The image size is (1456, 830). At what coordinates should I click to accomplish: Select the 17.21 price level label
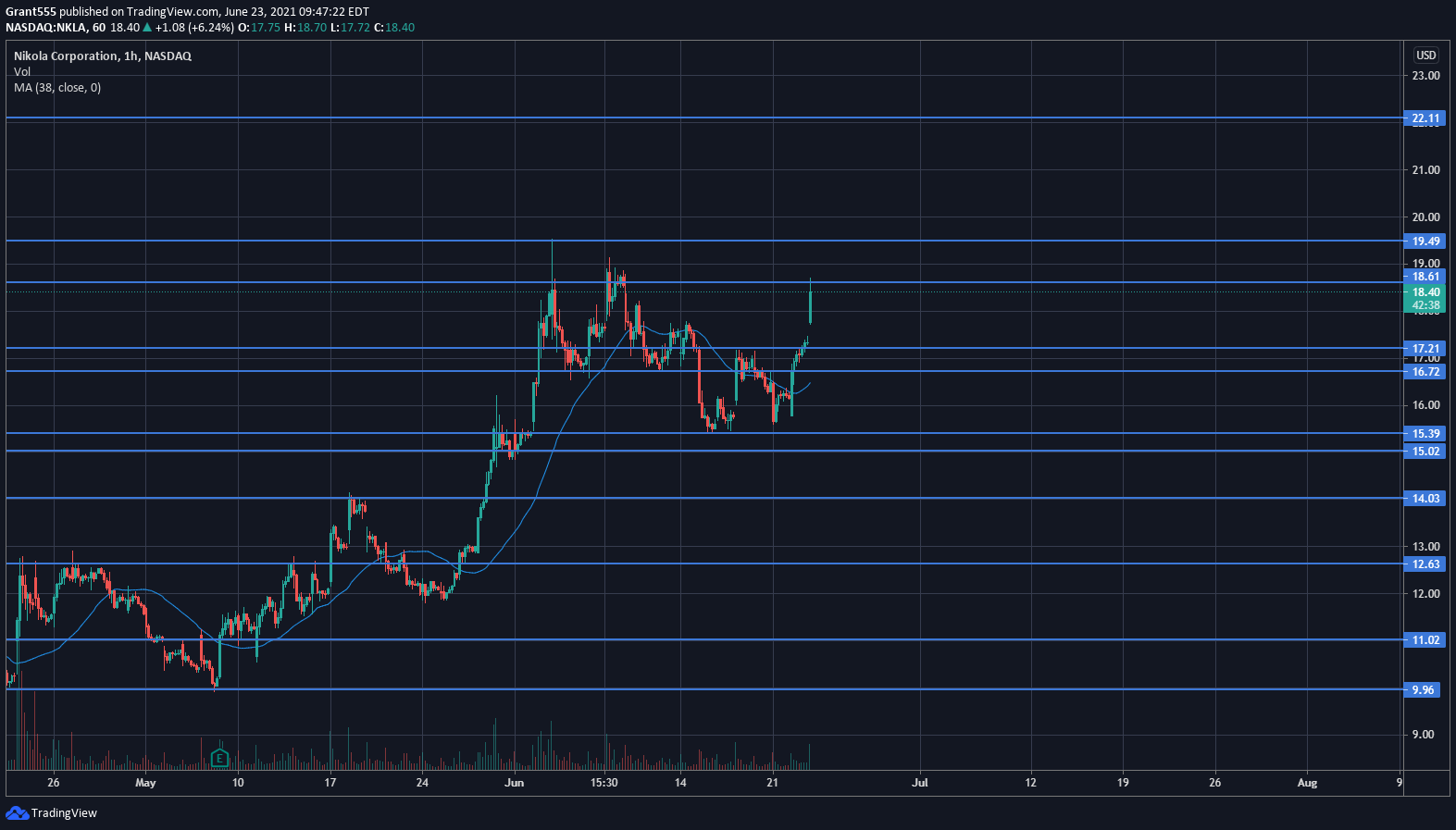[x=1425, y=349]
